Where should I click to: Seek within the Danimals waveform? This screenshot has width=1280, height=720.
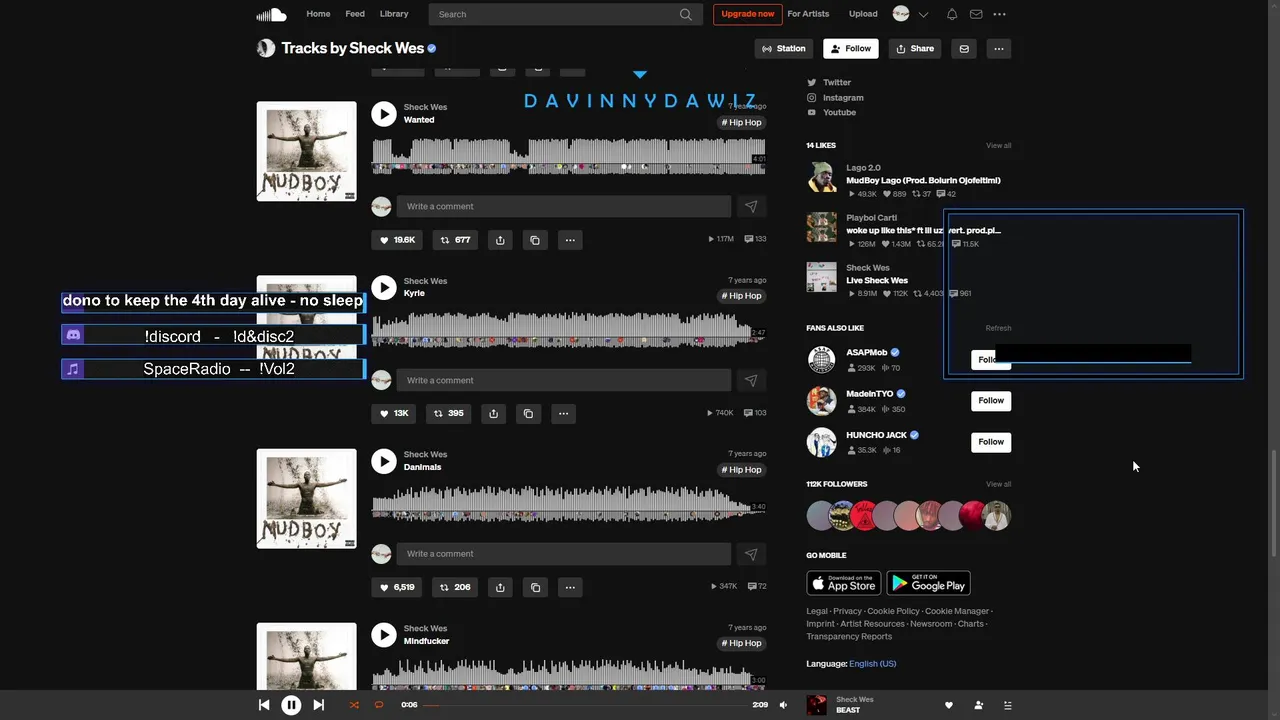[x=568, y=504]
